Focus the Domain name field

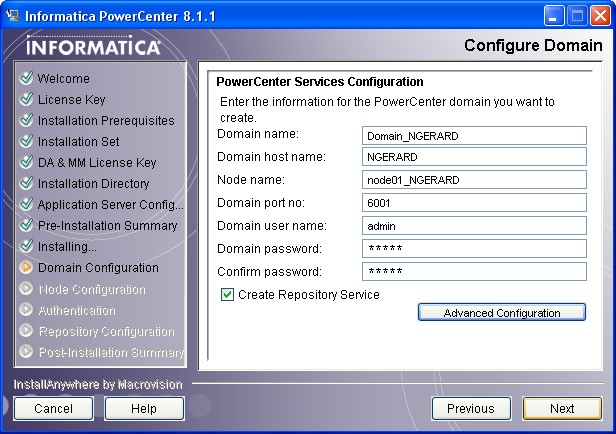coord(474,136)
